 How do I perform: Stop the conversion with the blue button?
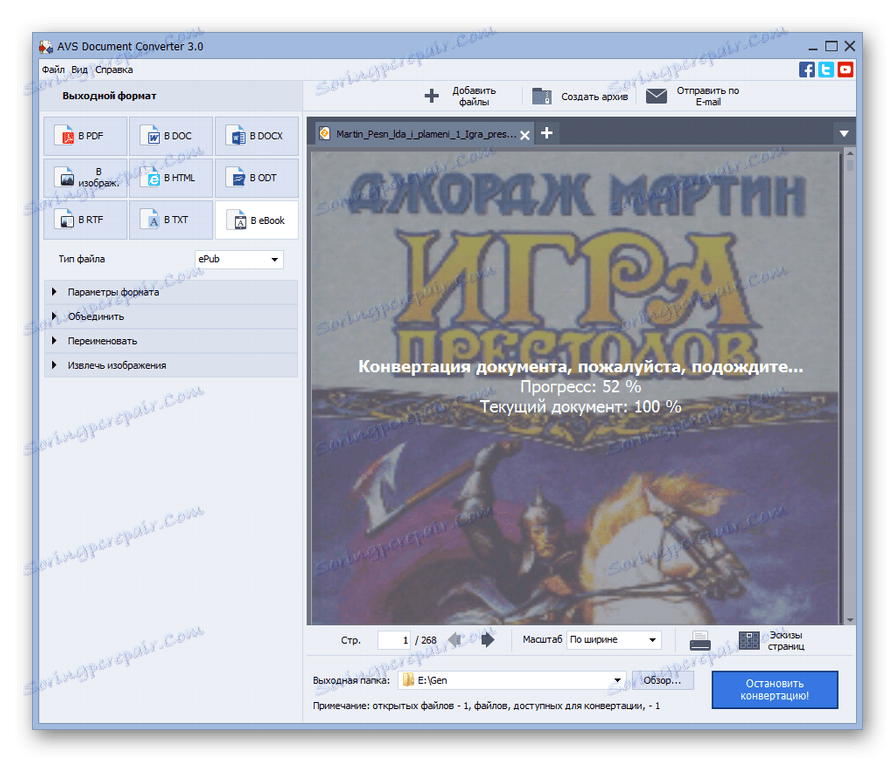click(775, 690)
